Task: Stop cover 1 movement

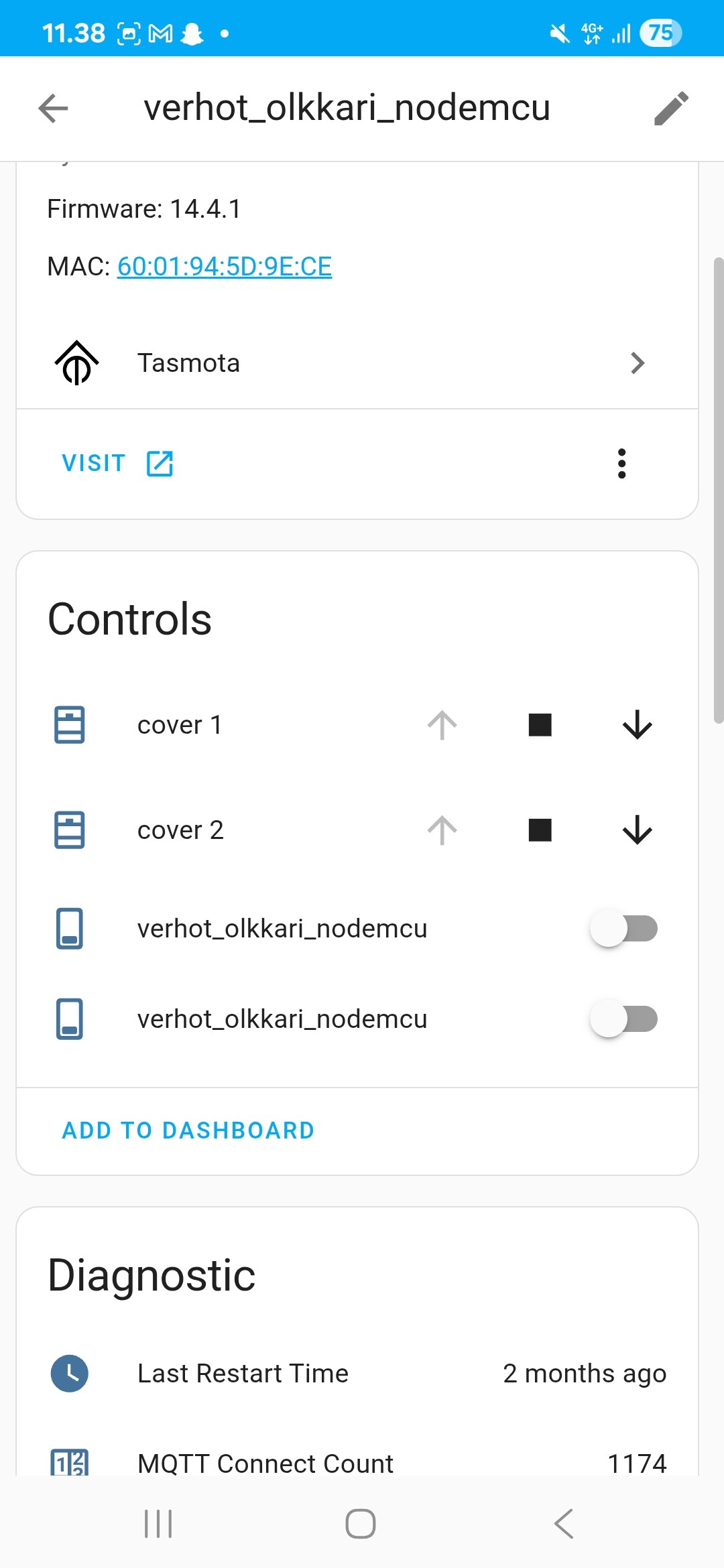Action: (x=540, y=725)
